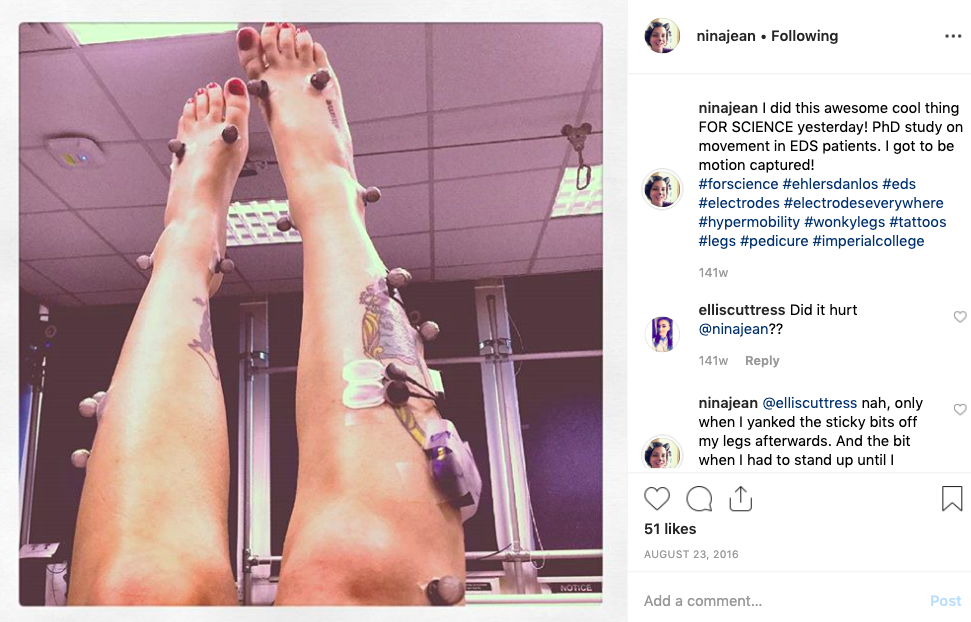The width and height of the screenshot is (971, 622).
Task: Share post using the upload arrow icon
Action: coord(741,499)
